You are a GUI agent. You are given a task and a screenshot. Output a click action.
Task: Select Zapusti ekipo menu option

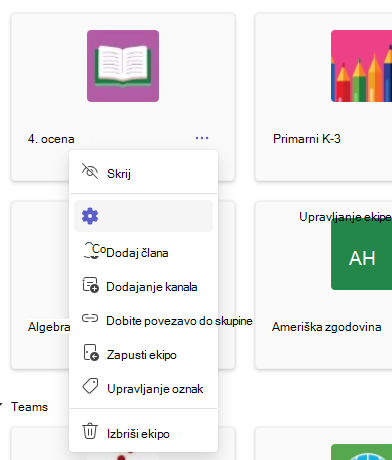[142, 355]
